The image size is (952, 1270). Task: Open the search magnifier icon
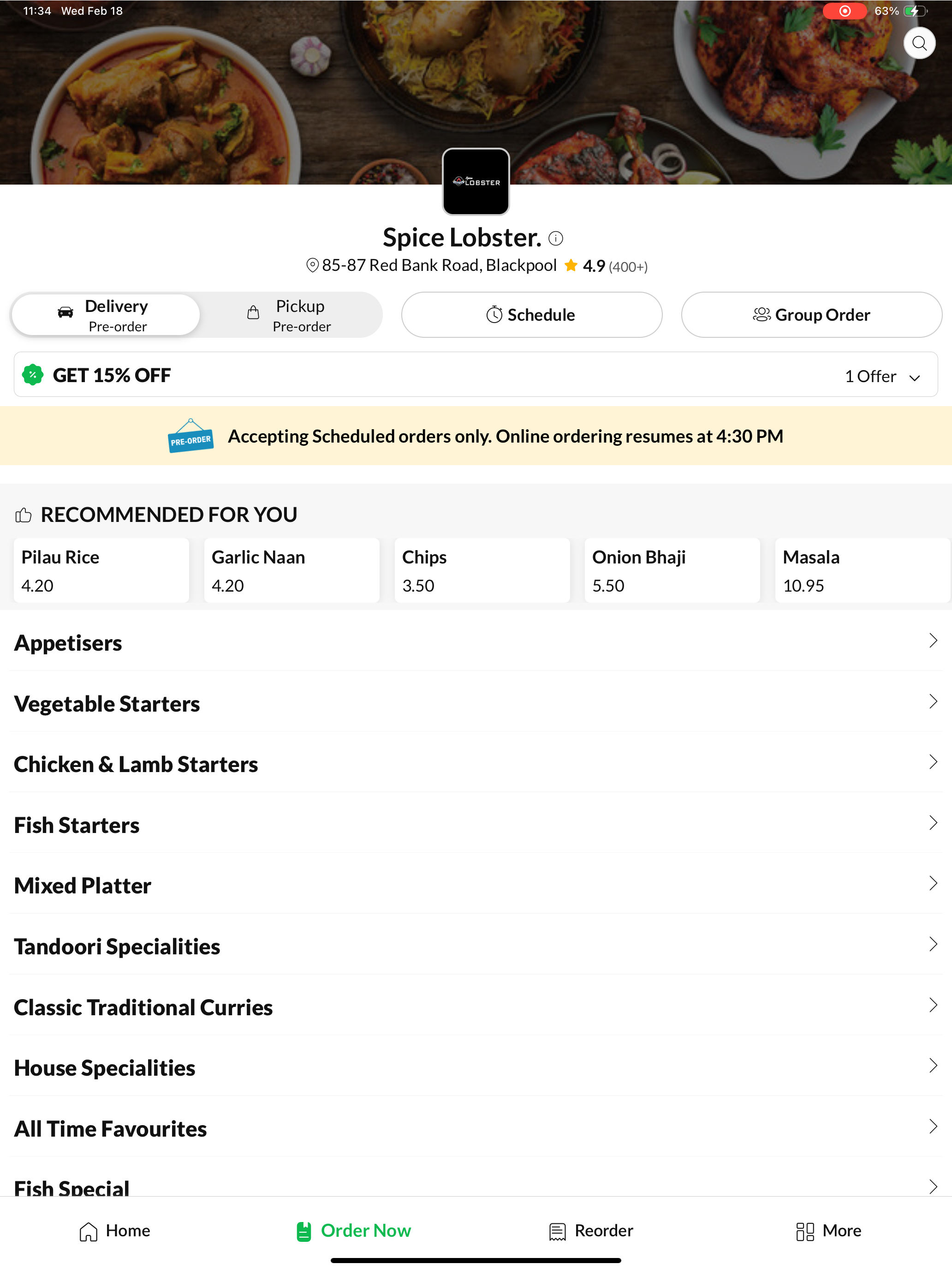click(919, 43)
